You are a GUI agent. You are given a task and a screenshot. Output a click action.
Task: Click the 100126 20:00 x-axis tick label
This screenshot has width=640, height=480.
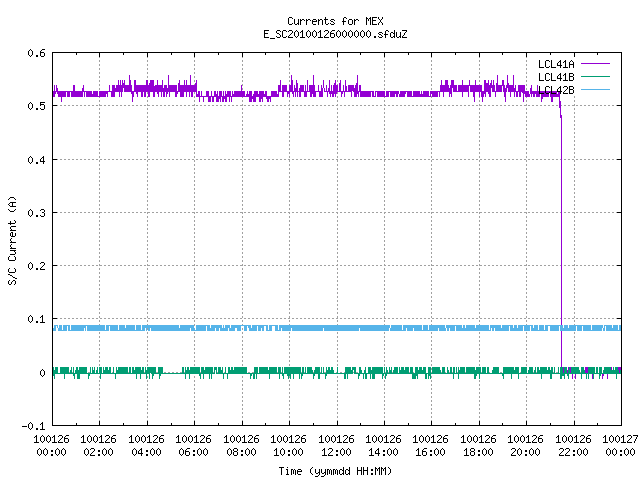click(525, 445)
